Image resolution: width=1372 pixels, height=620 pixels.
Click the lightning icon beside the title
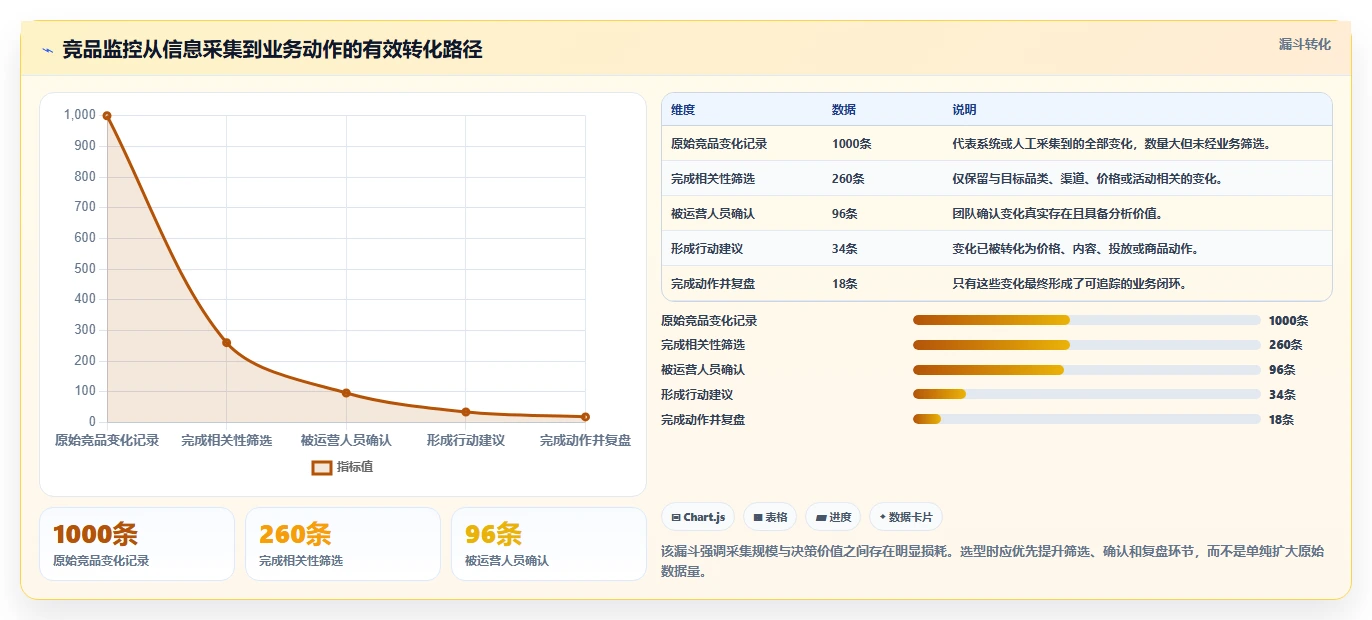pos(47,50)
